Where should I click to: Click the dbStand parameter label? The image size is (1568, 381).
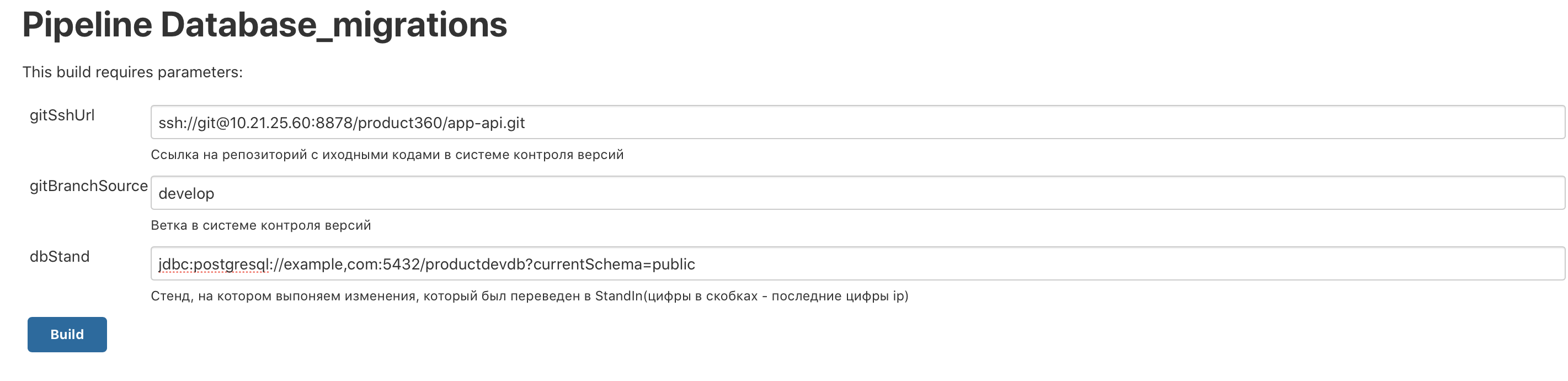pyautogui.click(x=60, y=257)
